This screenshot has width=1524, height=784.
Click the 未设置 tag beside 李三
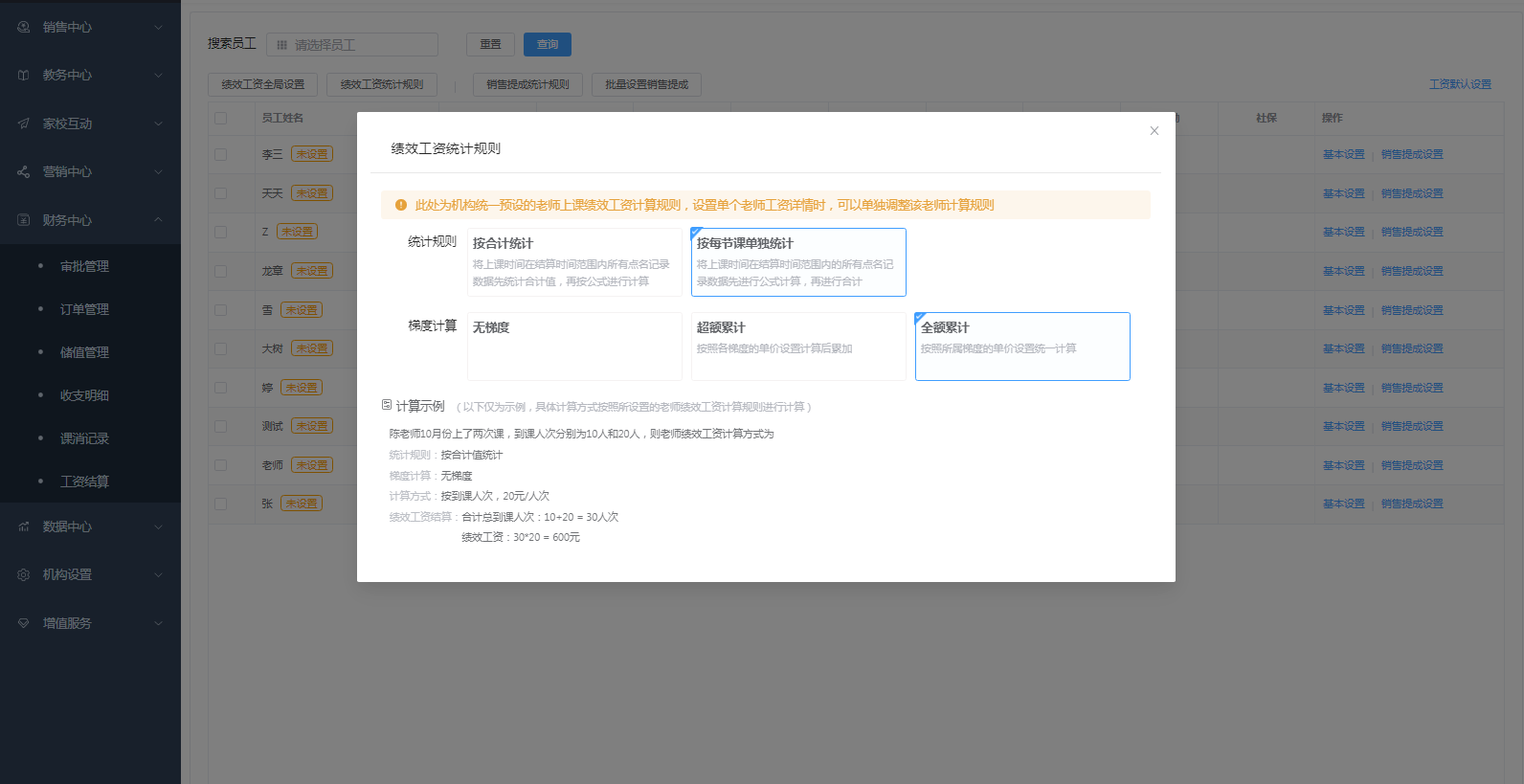pos(312,154)
